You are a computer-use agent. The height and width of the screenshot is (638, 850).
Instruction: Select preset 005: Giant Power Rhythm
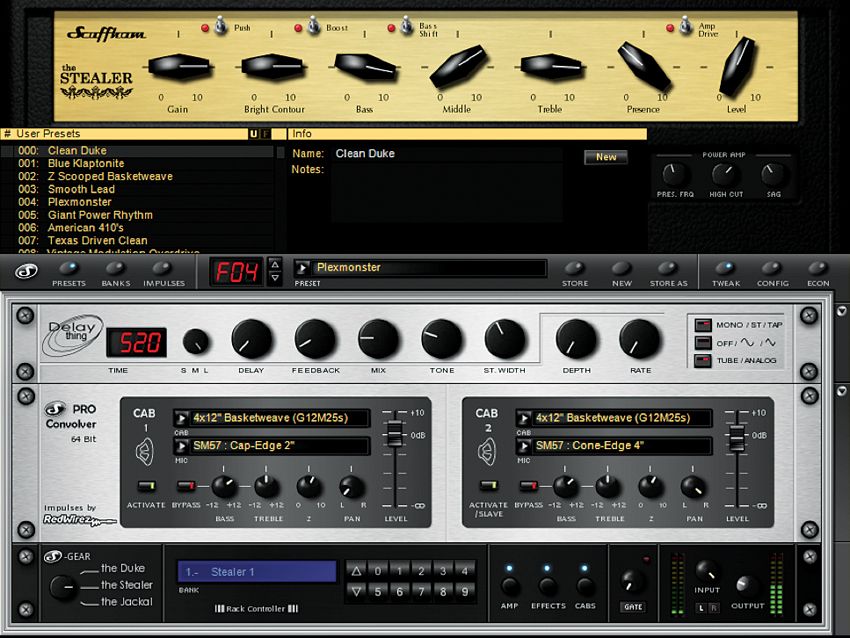pos(137,215)
